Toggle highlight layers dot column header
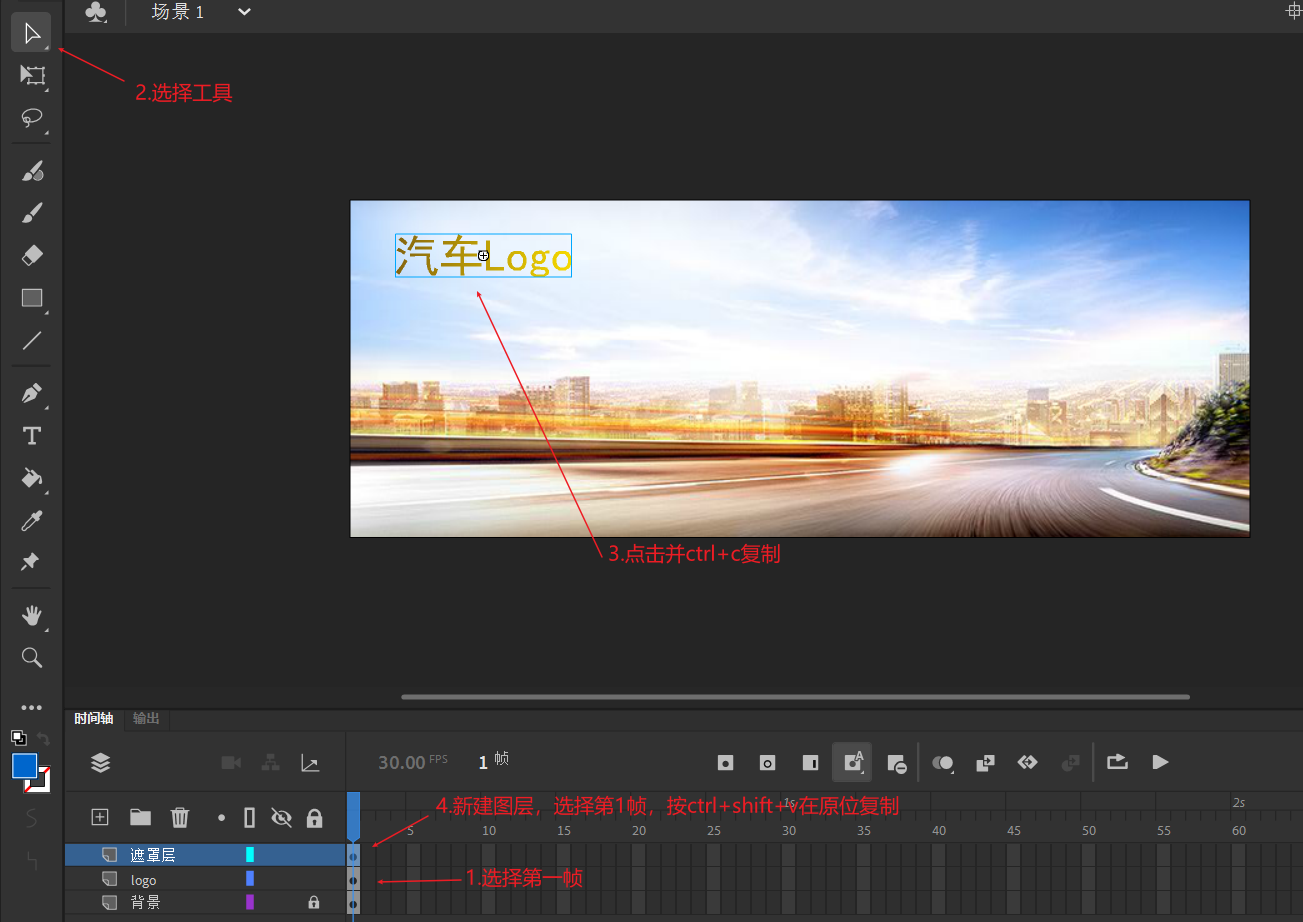 tap(221, 817)
